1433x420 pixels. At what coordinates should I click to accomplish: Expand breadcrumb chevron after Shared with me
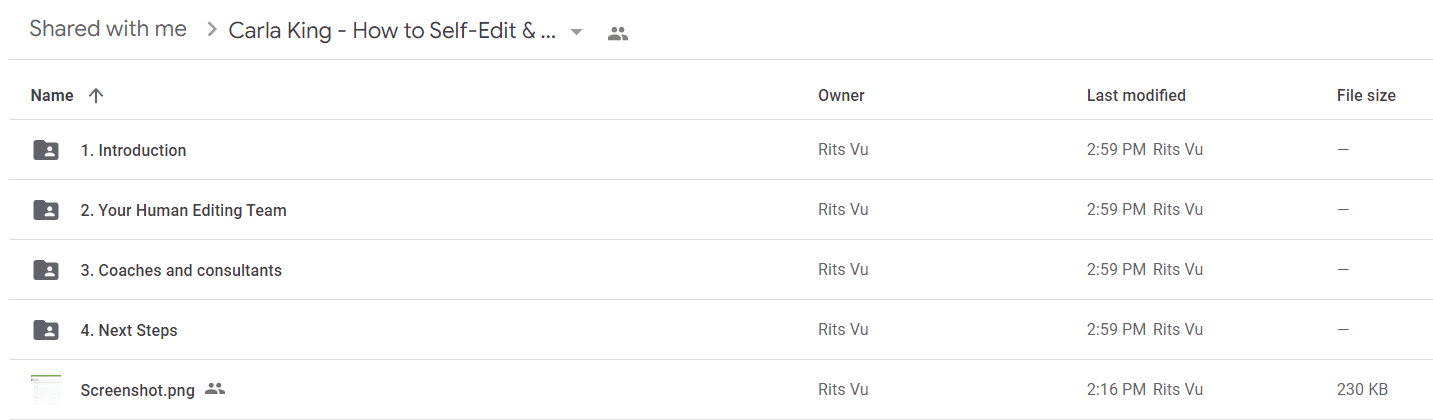tap(211, 30)
